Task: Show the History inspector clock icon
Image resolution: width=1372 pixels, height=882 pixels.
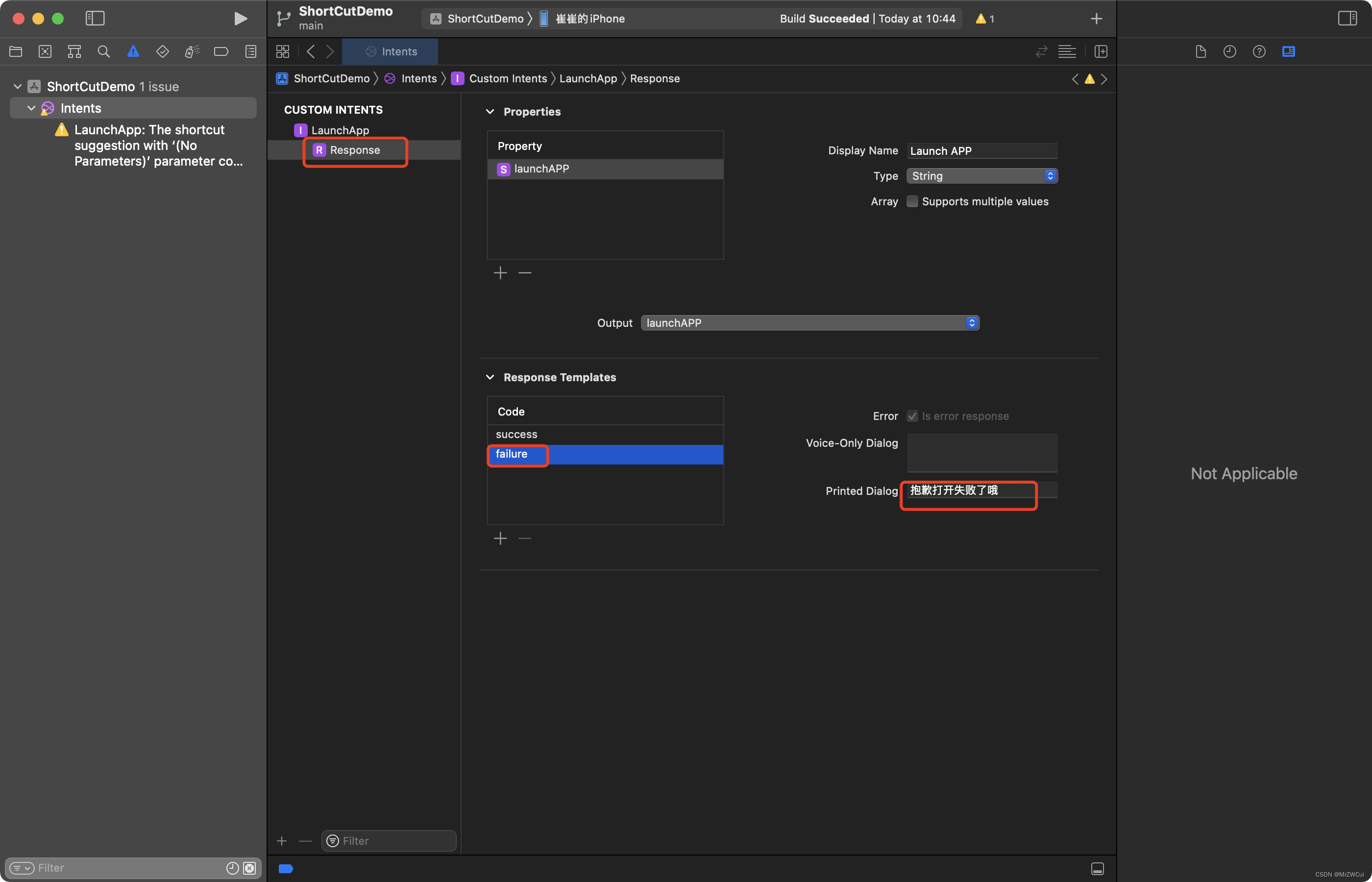Action: (1230, 51)
